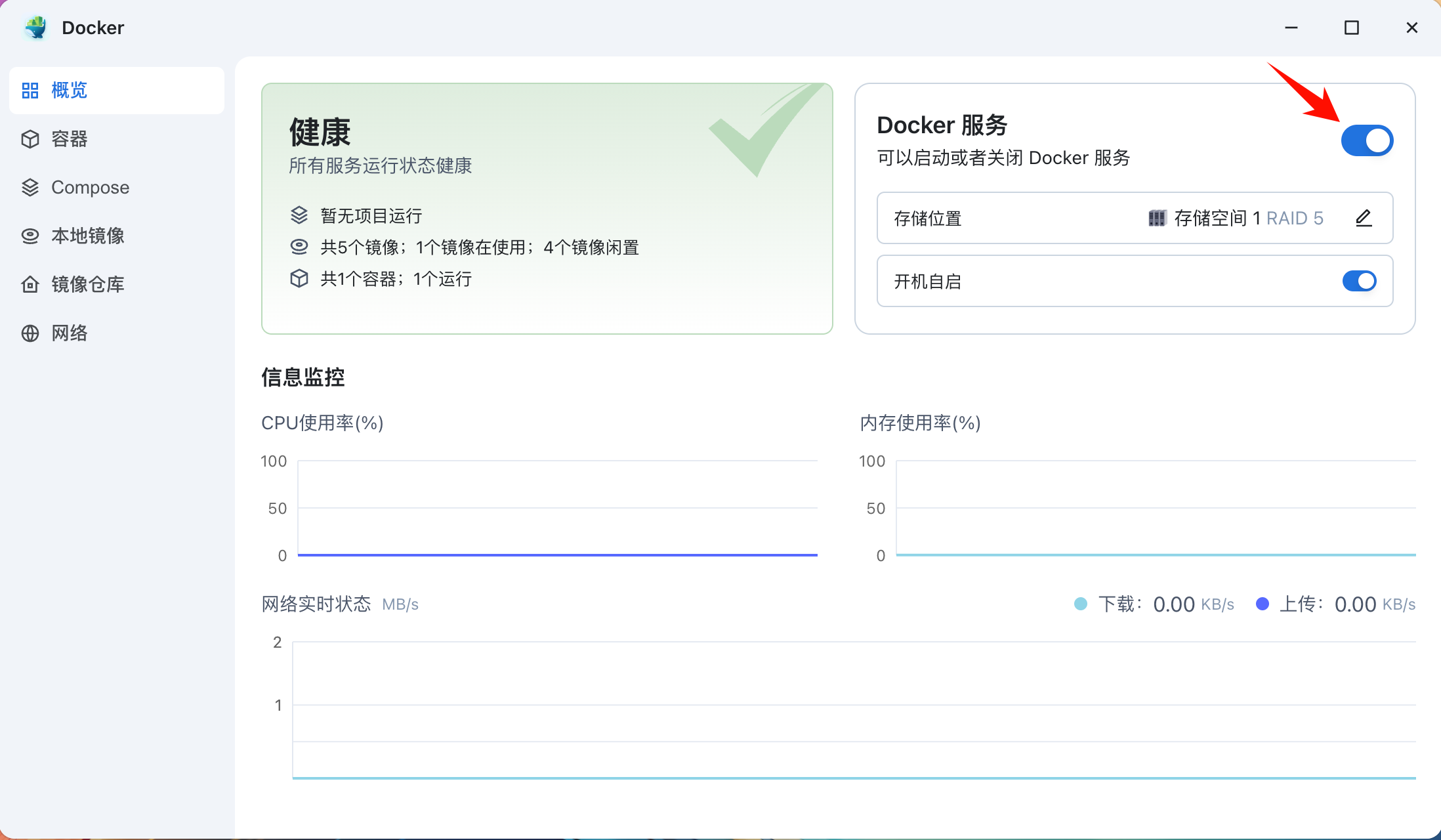Click the 开机自启 label
Image resolution: width=1441 pixels, height=840 pixels.
928,282
